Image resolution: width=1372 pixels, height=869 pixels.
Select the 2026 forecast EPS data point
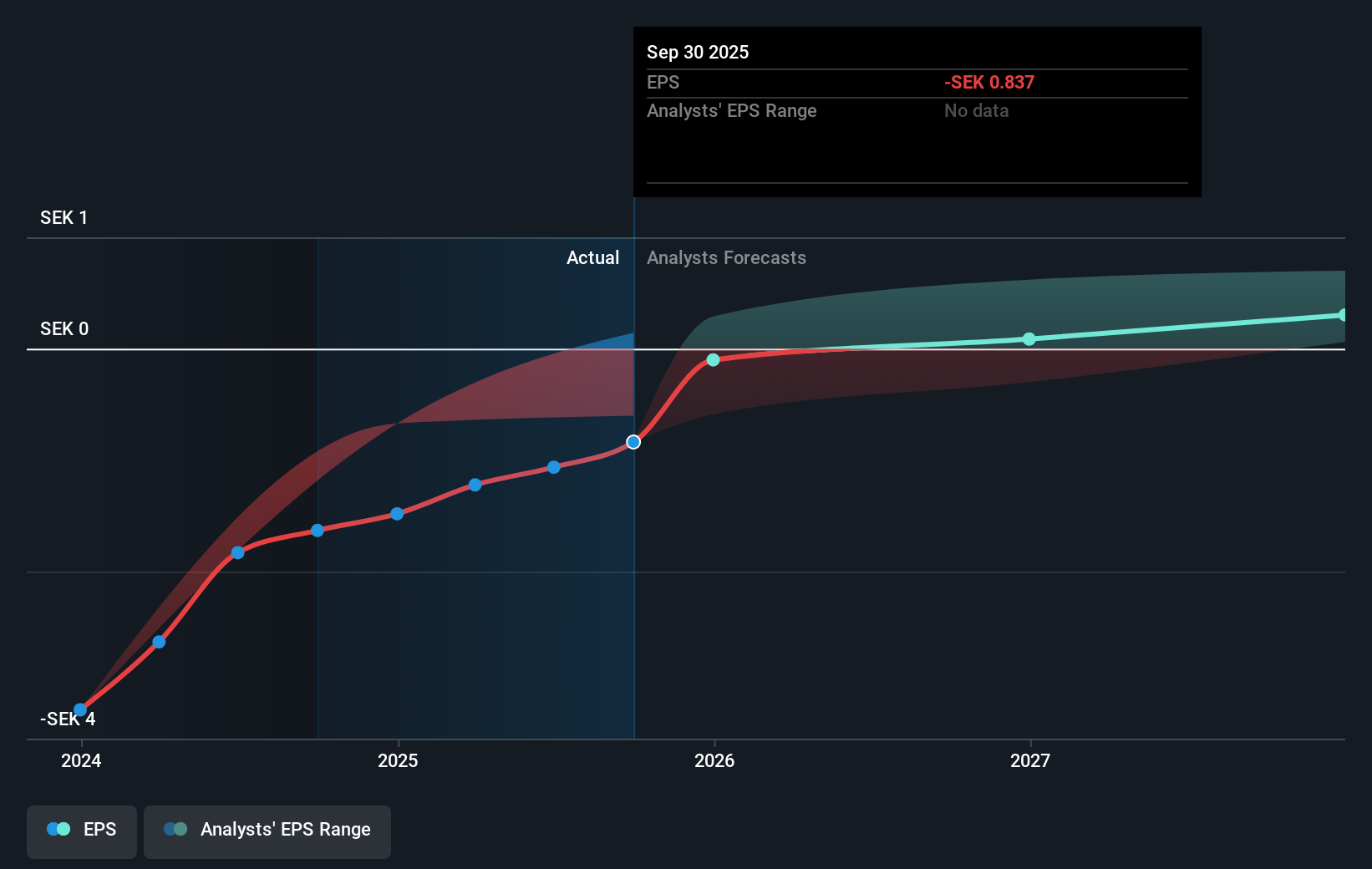pos(713,359)
